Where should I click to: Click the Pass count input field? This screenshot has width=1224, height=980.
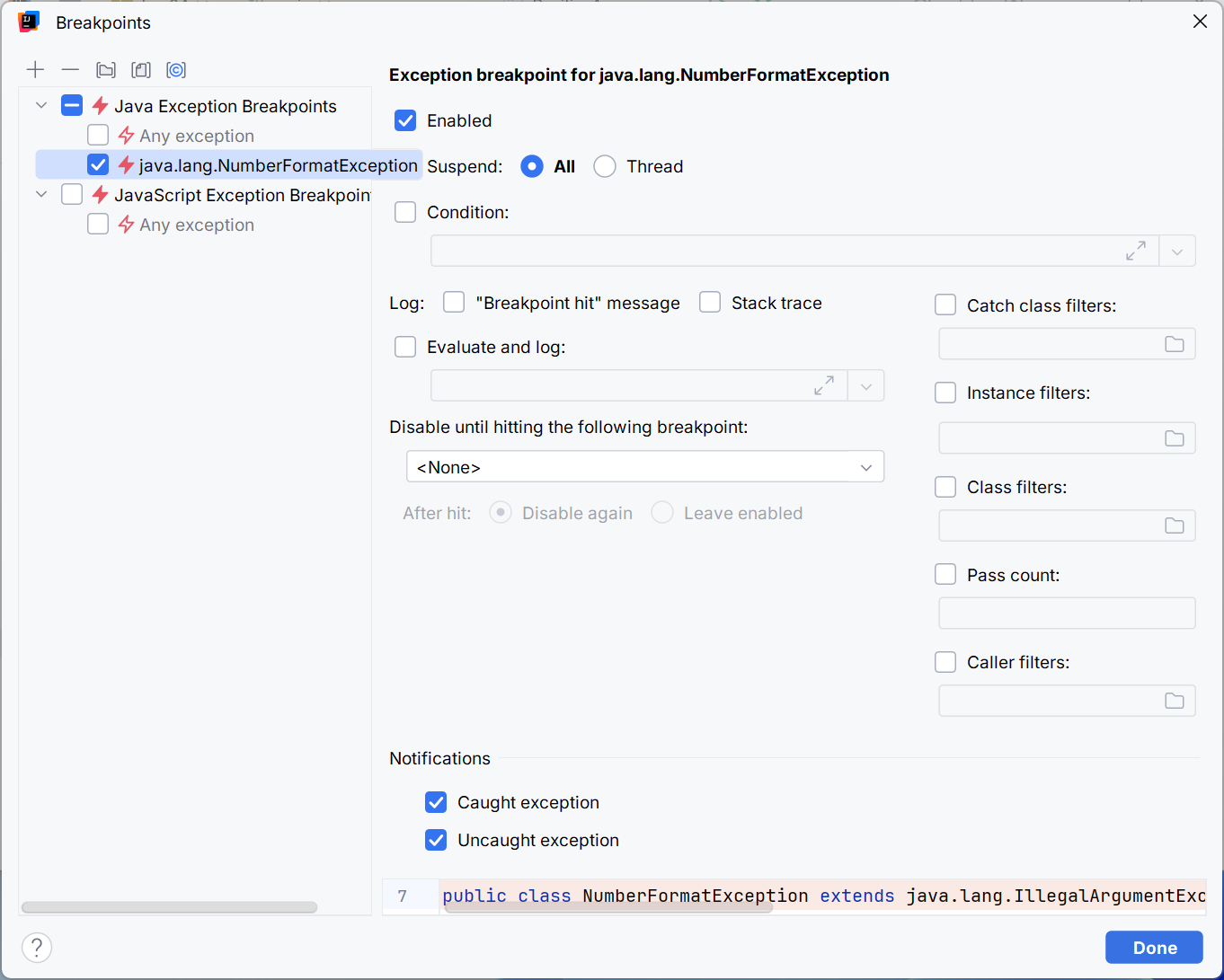[x=1067, y=613]
